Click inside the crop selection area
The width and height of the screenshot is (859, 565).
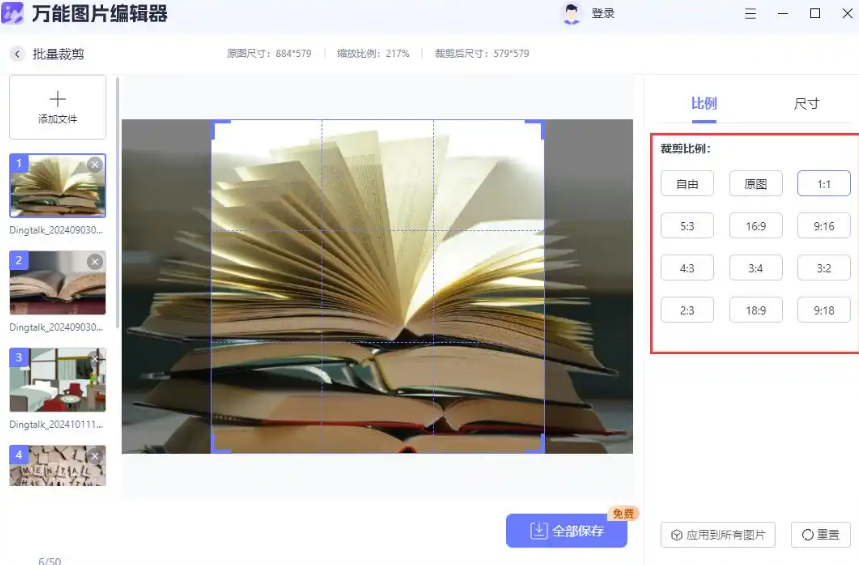tap(378, 286)
